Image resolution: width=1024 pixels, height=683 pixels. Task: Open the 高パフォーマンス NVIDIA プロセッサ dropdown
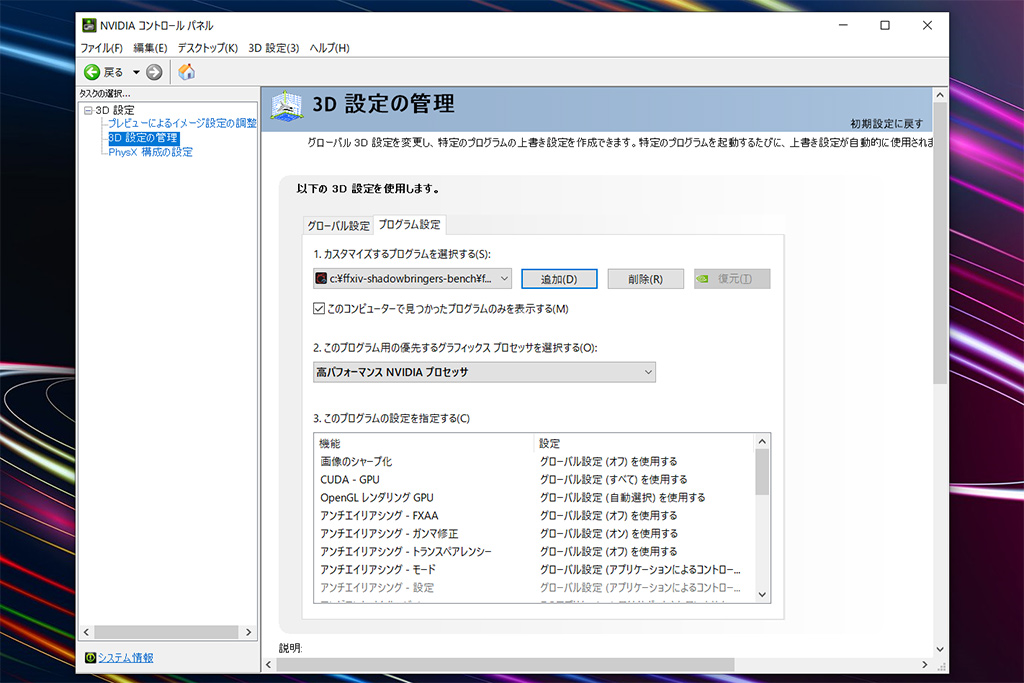click(x=484, y=372)
